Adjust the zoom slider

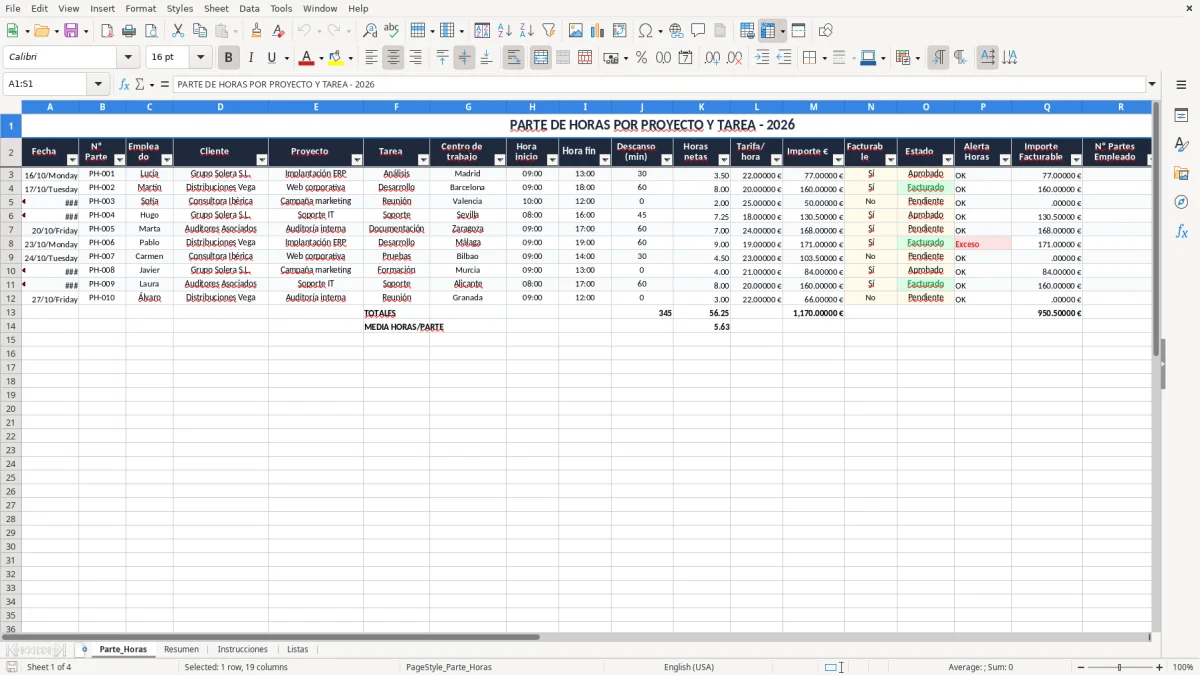click(1119, 667)
